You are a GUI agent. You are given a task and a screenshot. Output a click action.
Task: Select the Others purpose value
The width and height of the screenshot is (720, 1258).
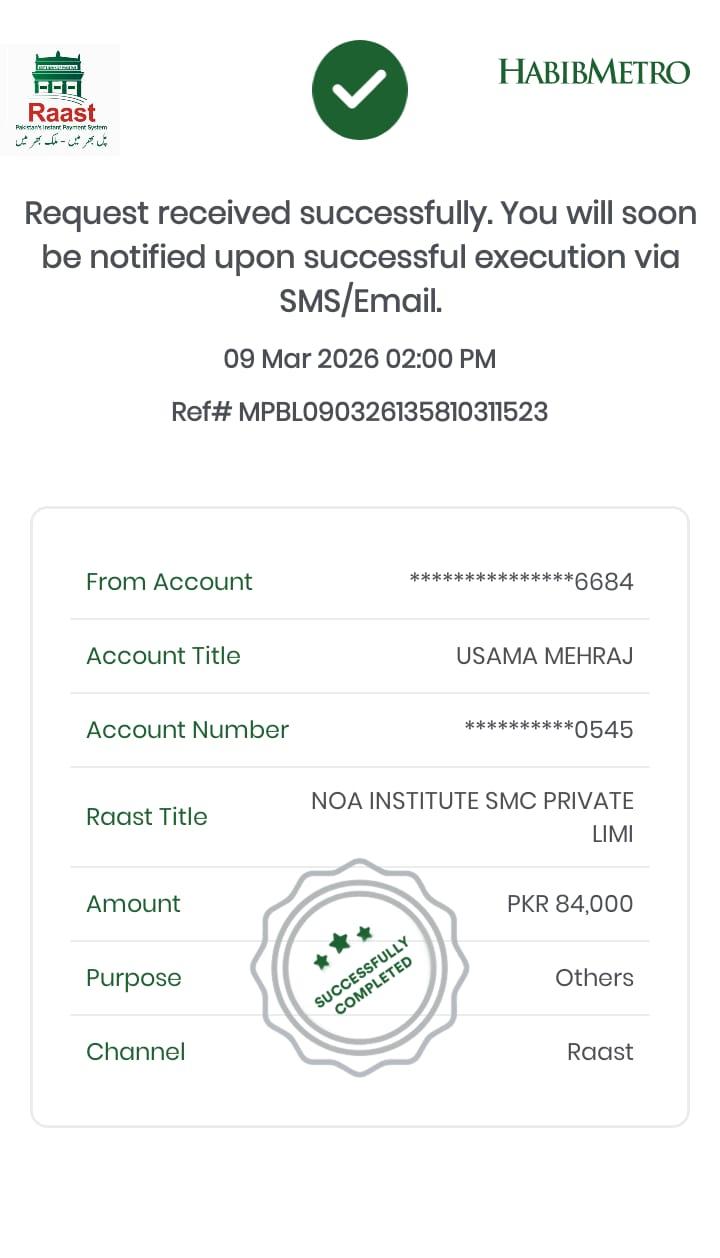coord(594,978)
